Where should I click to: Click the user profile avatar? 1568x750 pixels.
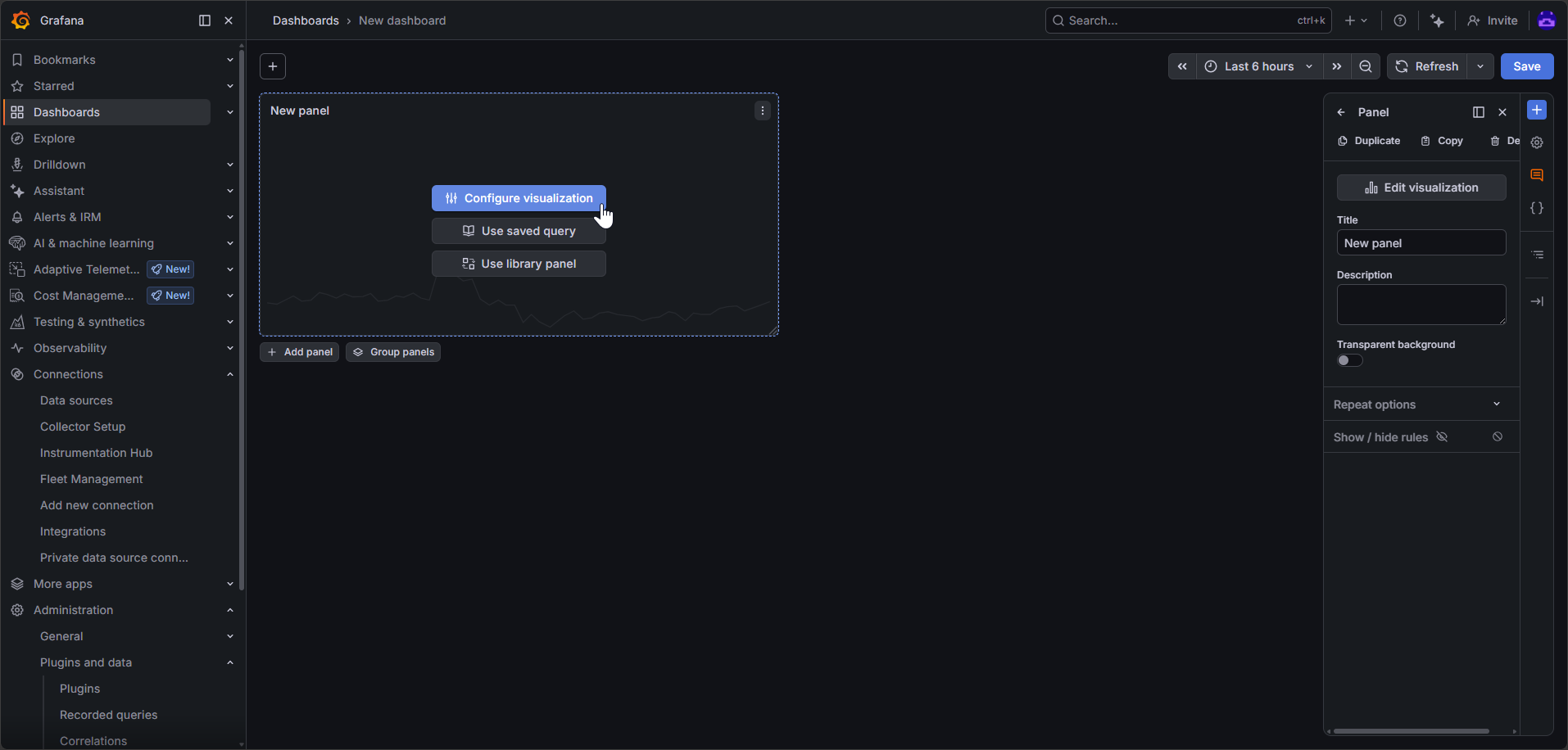click(1547, 20)
